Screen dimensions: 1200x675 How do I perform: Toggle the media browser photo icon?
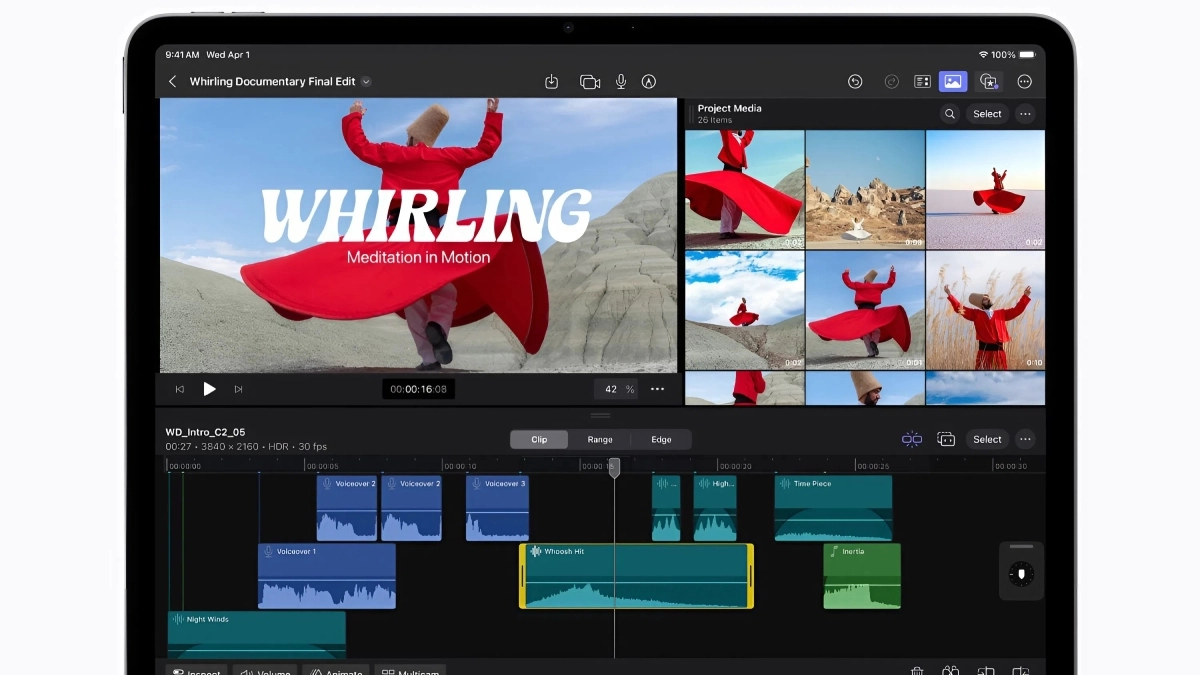tap(953, 82)
